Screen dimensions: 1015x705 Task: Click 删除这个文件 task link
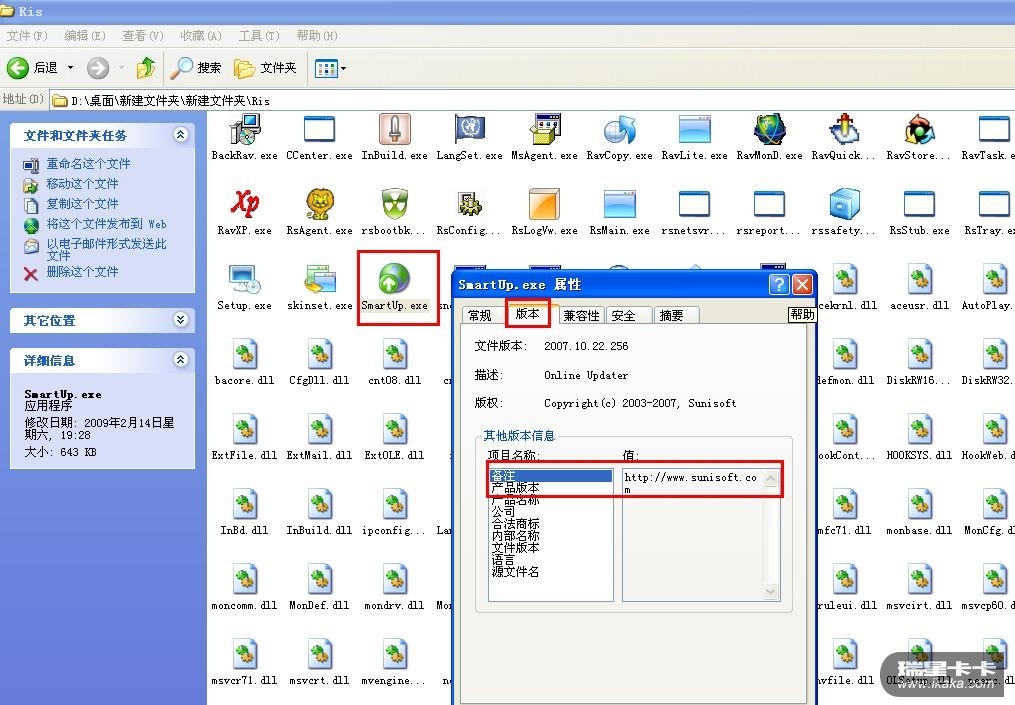[82, 272]
